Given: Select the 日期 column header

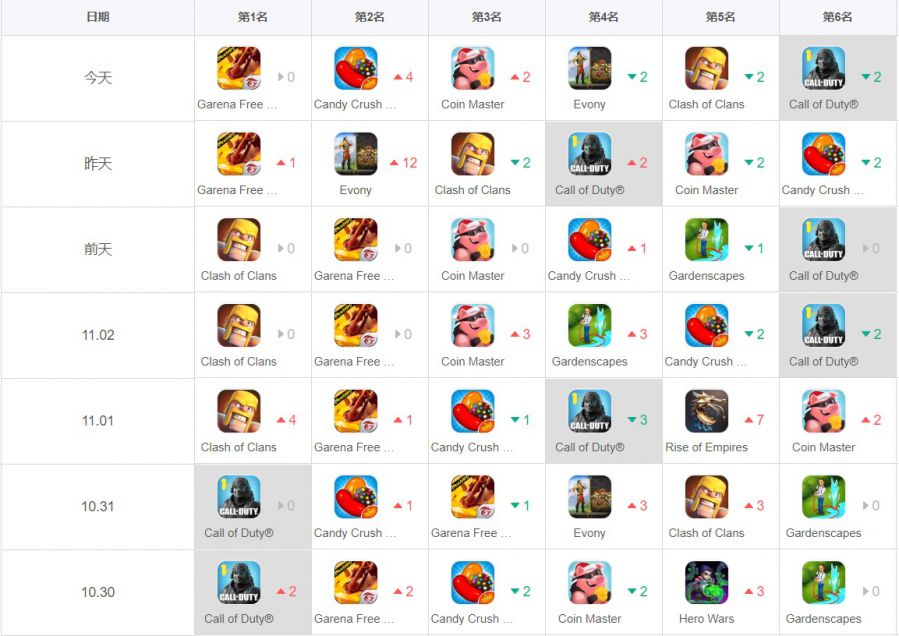Looking at the screenshot, I should pyautogui.click(x=98, y=17).
